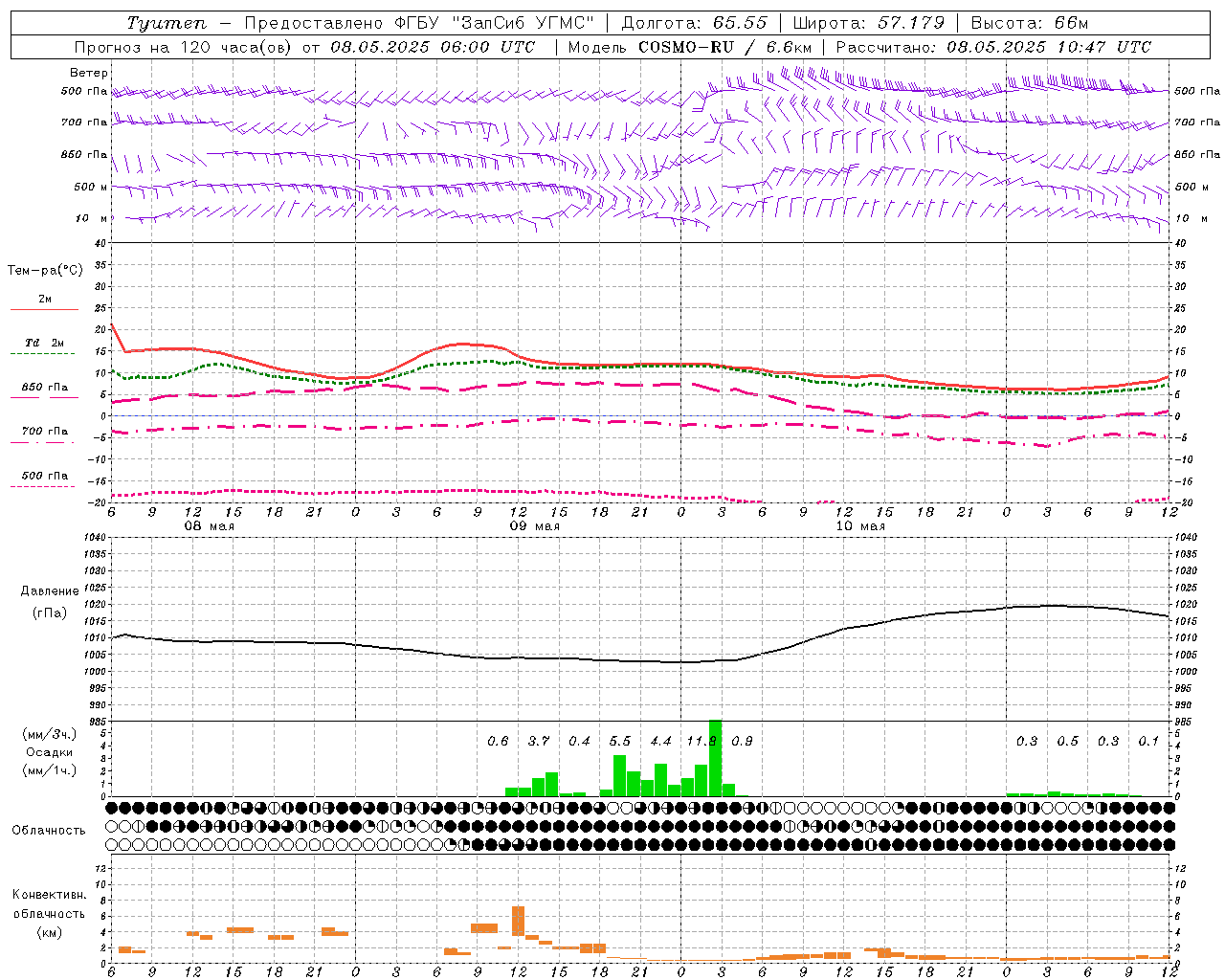This screenshot has width=1225, height=980.
Task: Click the Ветер panel label
Action: 89,73
